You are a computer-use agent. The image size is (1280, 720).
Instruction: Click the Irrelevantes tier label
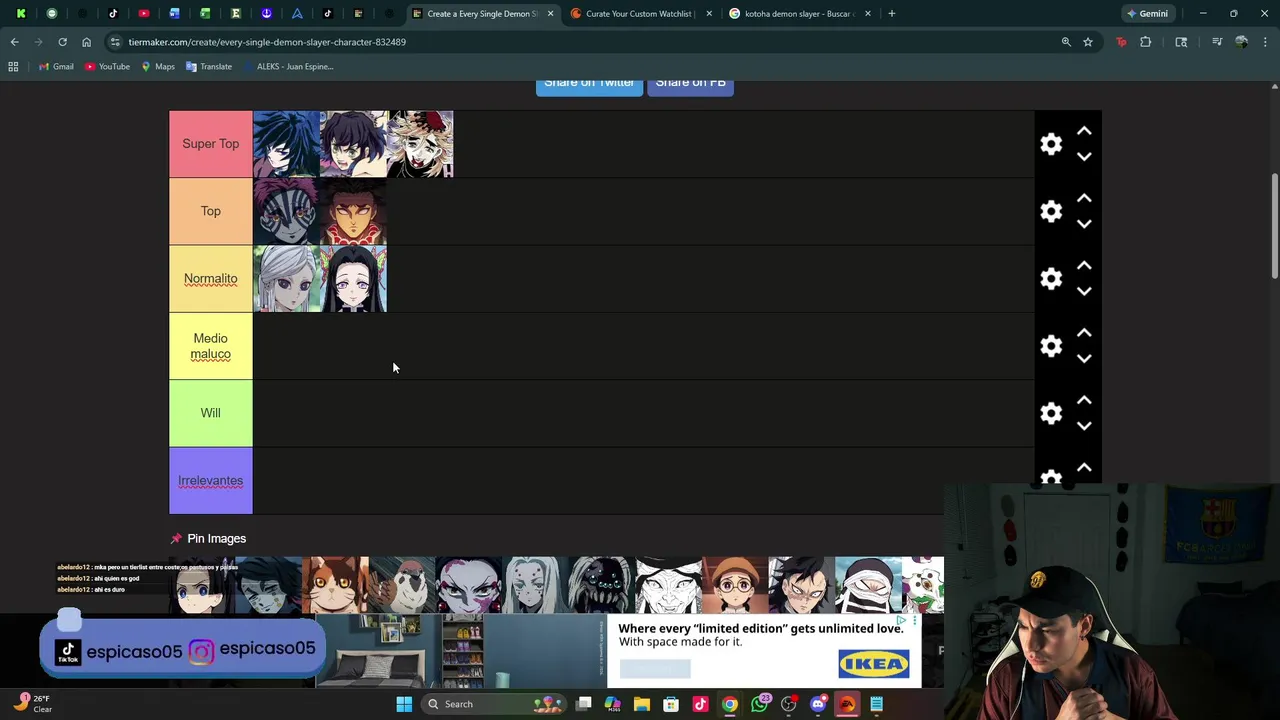coord(210,480)
